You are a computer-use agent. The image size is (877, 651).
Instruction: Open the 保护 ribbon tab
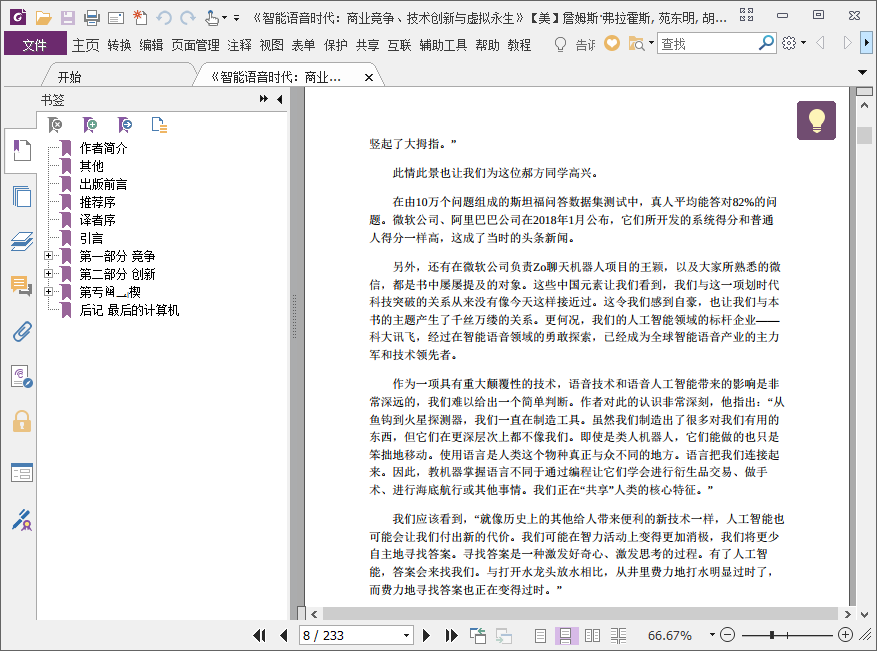point(336,45)
